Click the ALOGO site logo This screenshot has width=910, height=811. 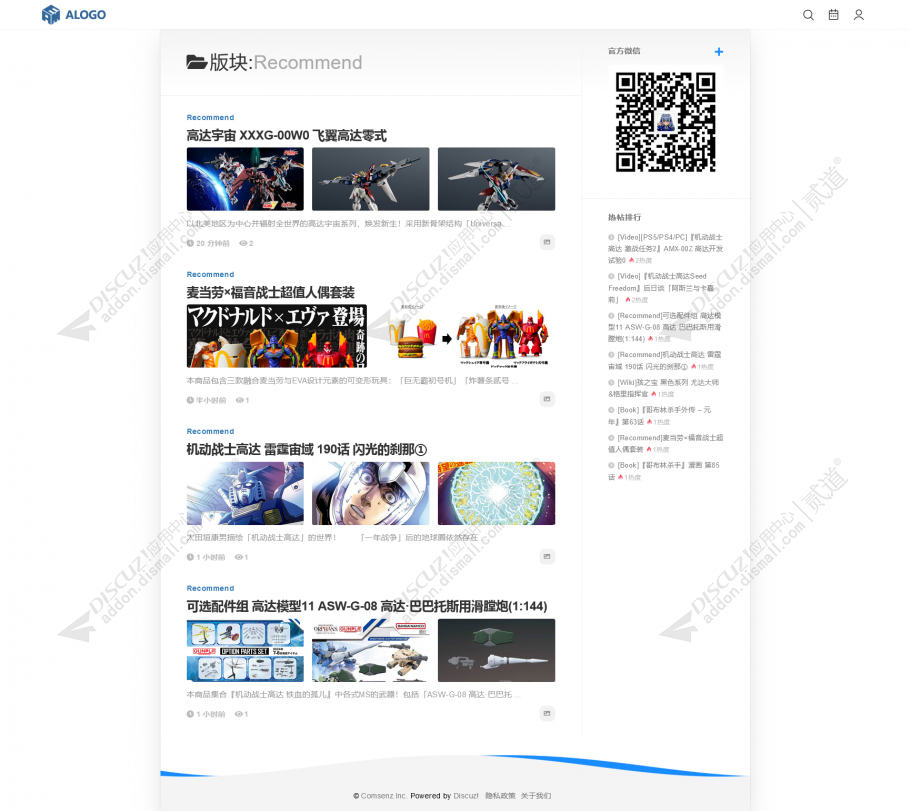pyautogui.click(x=74, y=15)
